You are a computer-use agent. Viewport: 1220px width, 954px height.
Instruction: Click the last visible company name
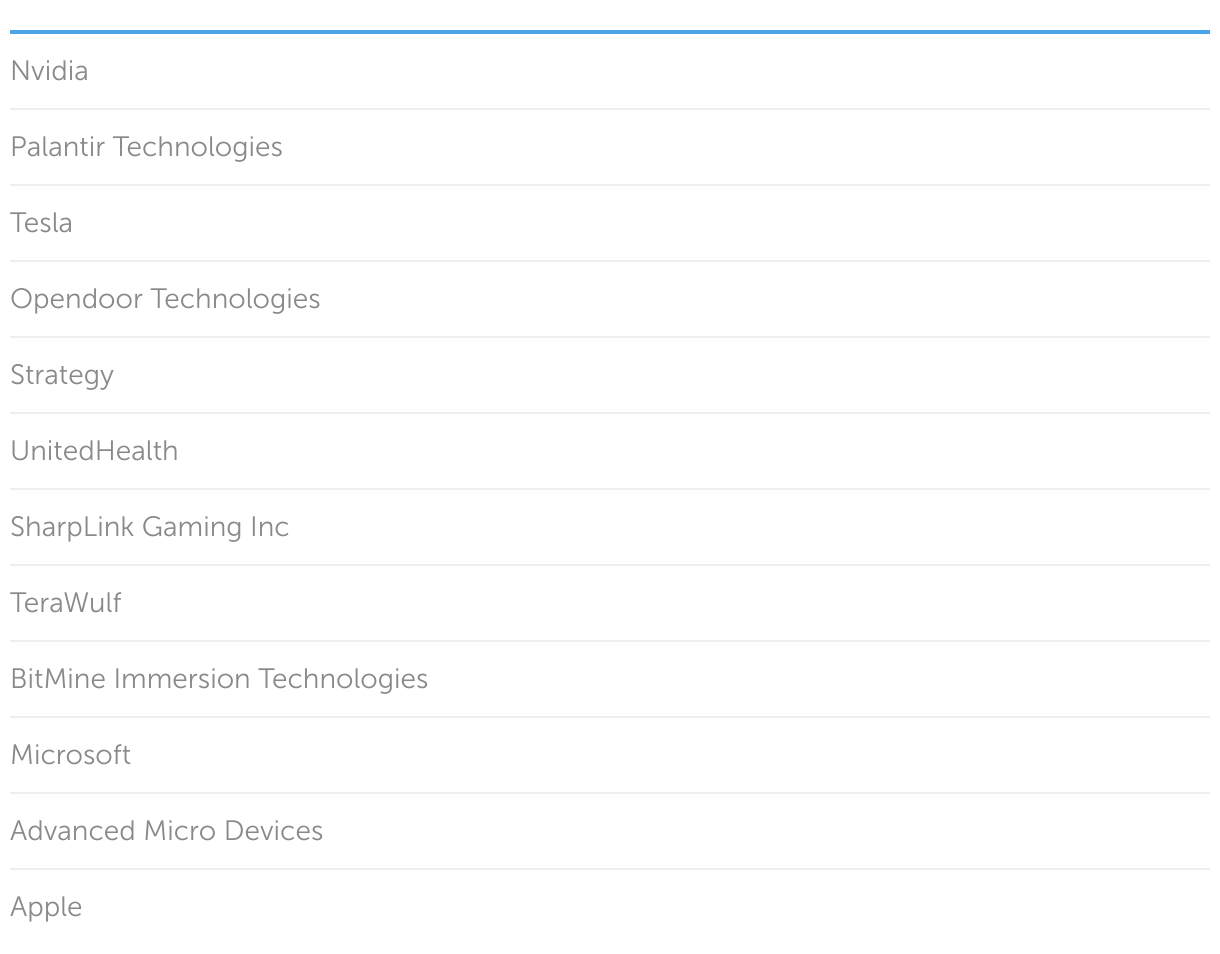click(x=46, y=907)
